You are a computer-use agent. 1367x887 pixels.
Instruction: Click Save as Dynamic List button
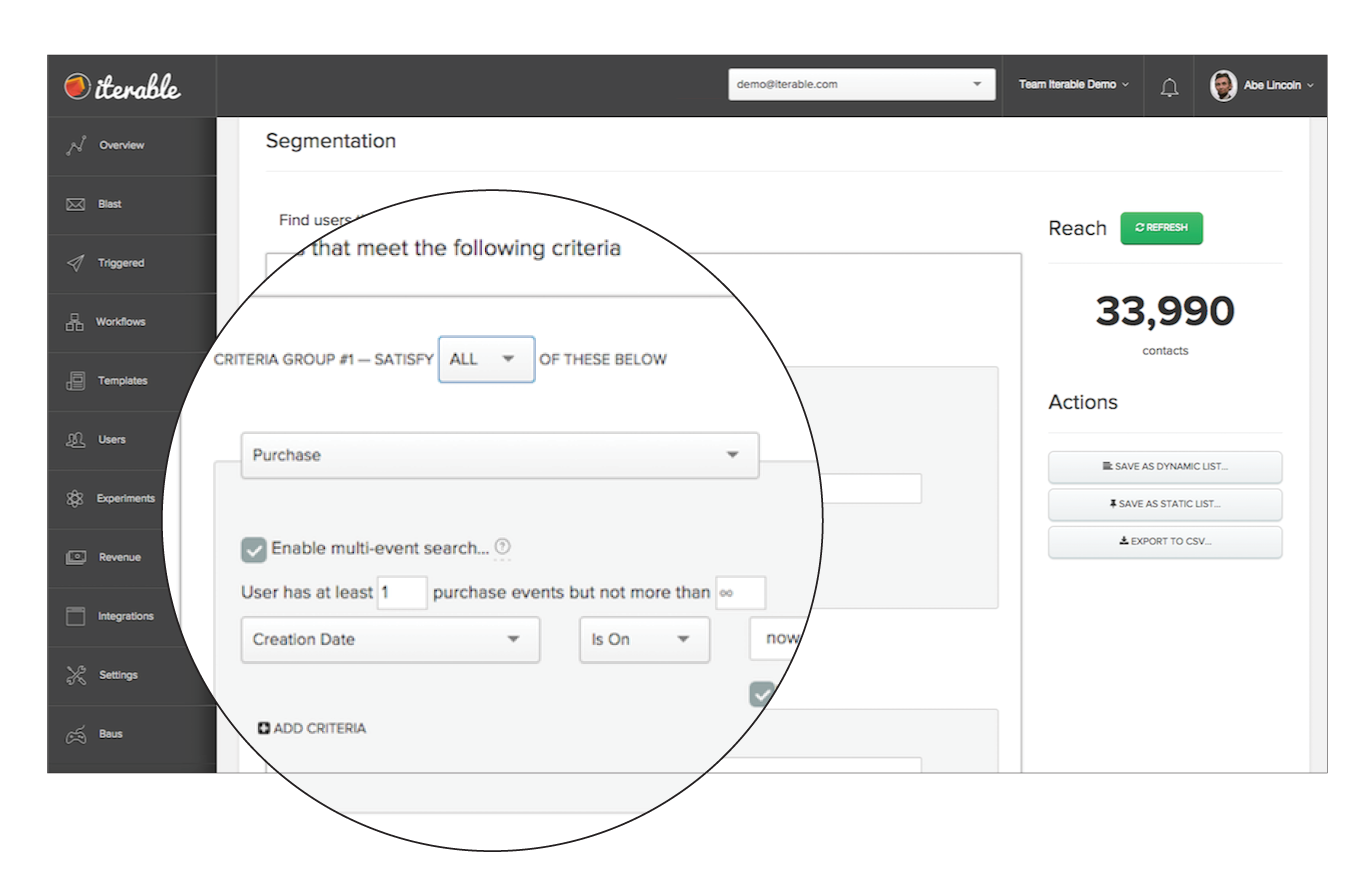(1164, 467)
